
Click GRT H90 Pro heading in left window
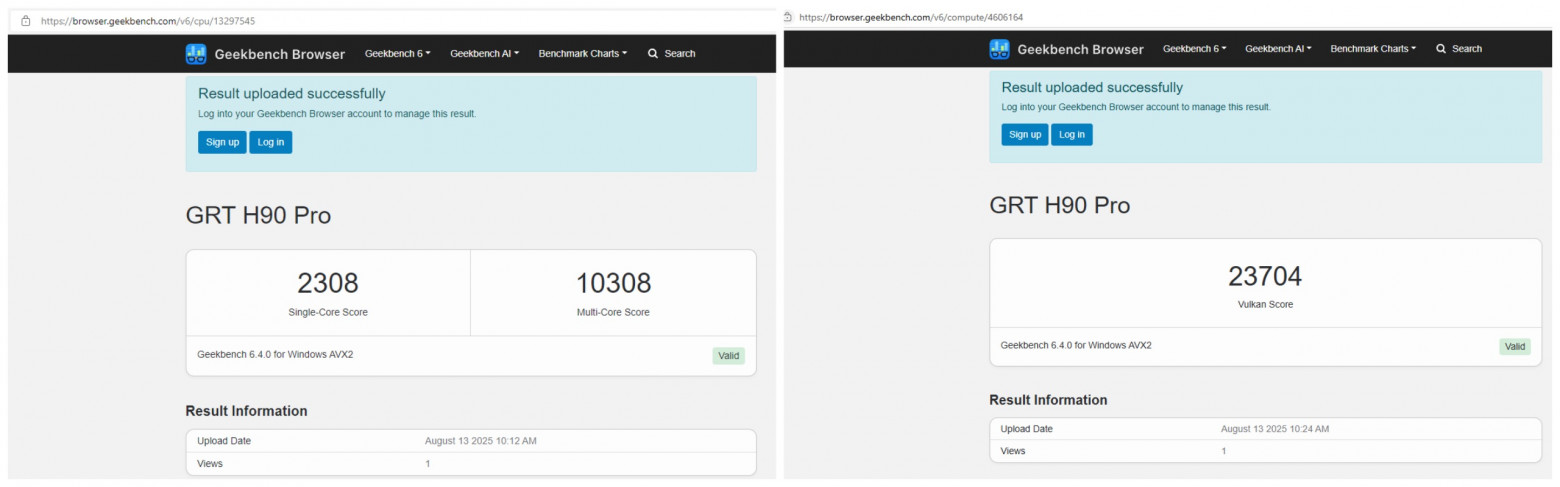[258, 215]
